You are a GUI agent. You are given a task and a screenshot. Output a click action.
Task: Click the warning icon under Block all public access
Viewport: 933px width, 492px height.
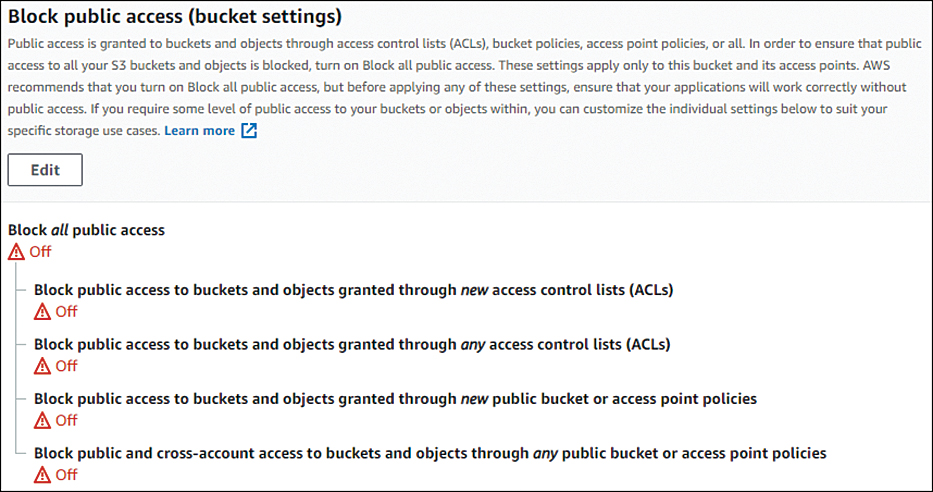click(x=17, y=252)
